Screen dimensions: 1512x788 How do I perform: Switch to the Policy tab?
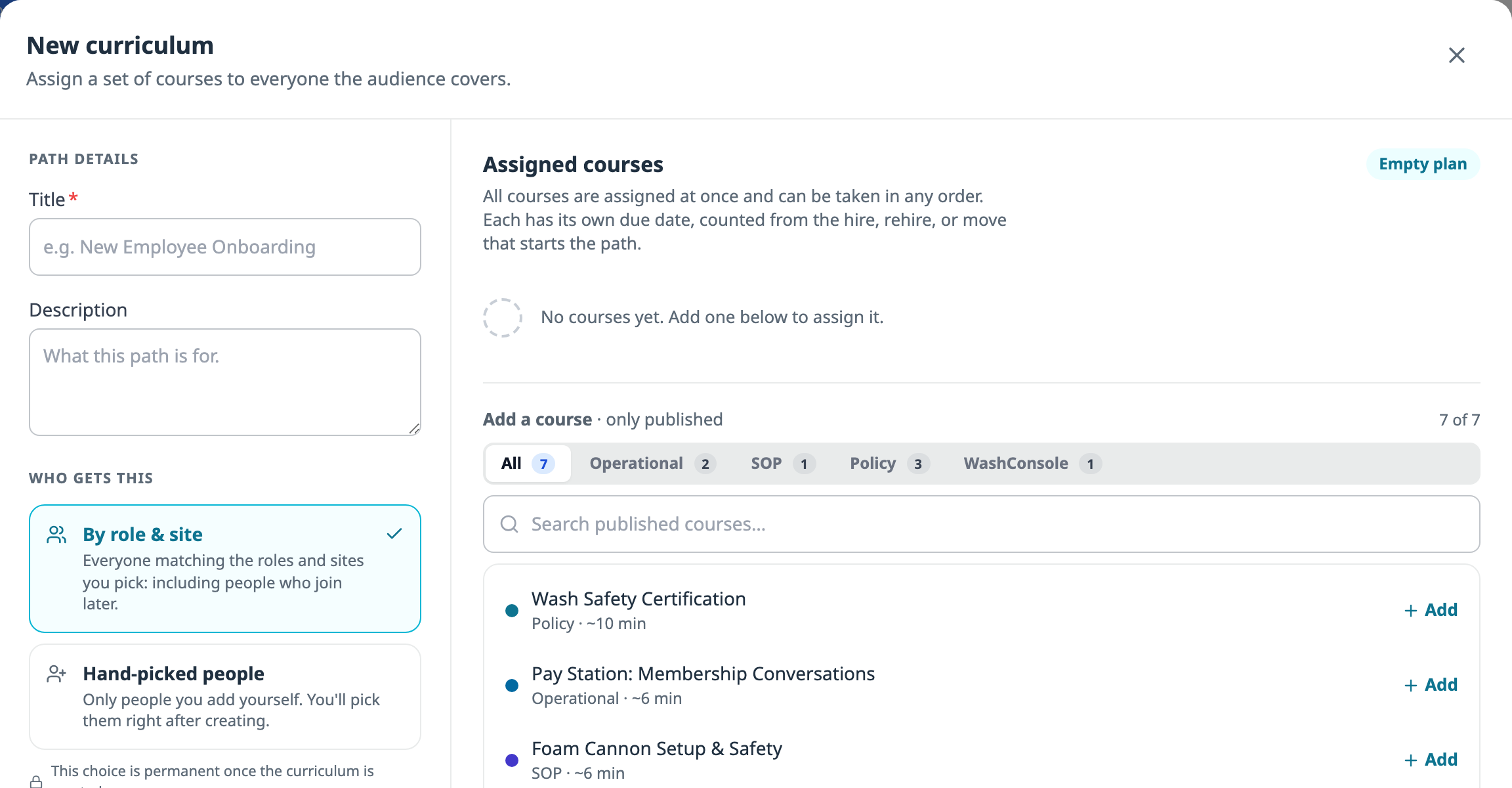889,464
